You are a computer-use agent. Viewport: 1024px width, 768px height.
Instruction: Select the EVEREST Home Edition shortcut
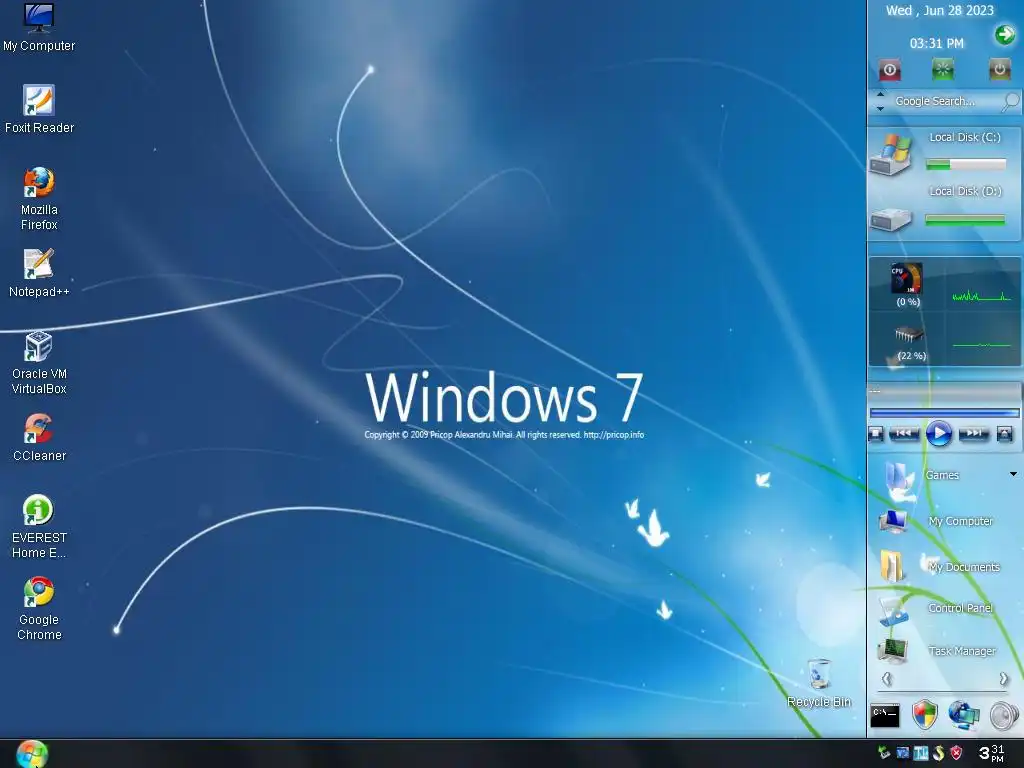pyautogui.click(x=39, y=526)
